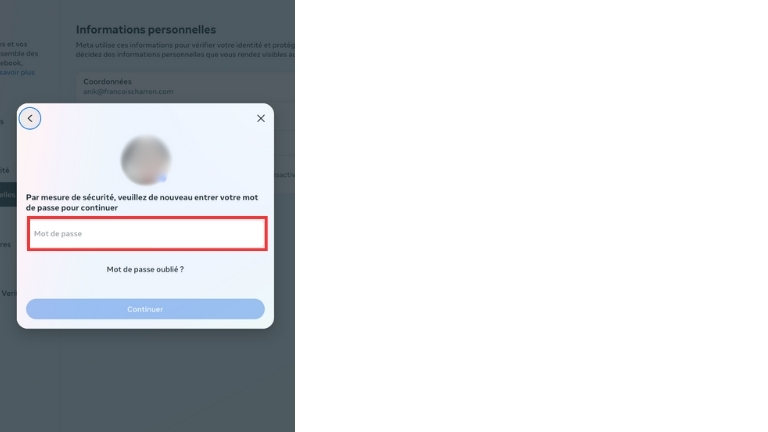This screenshot has width=768, height=432.
Task: Open sidebar item ending in ité
Action: coord(5,170)
